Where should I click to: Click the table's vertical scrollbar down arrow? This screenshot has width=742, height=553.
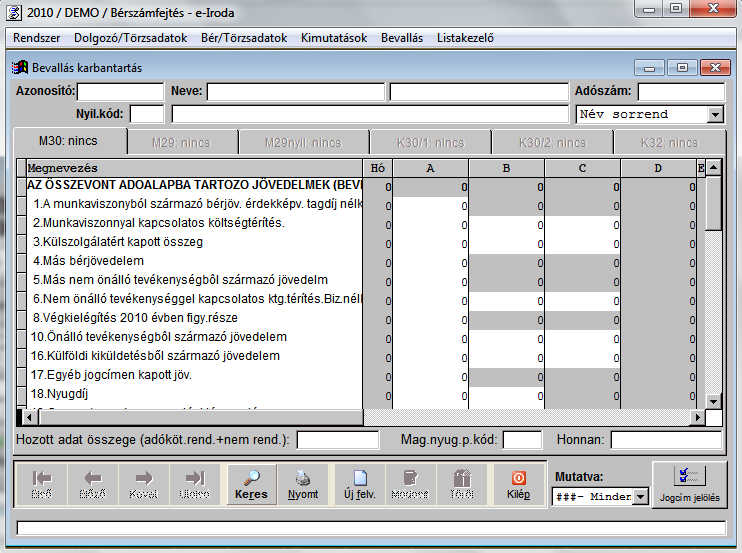[x=714, y=401]
